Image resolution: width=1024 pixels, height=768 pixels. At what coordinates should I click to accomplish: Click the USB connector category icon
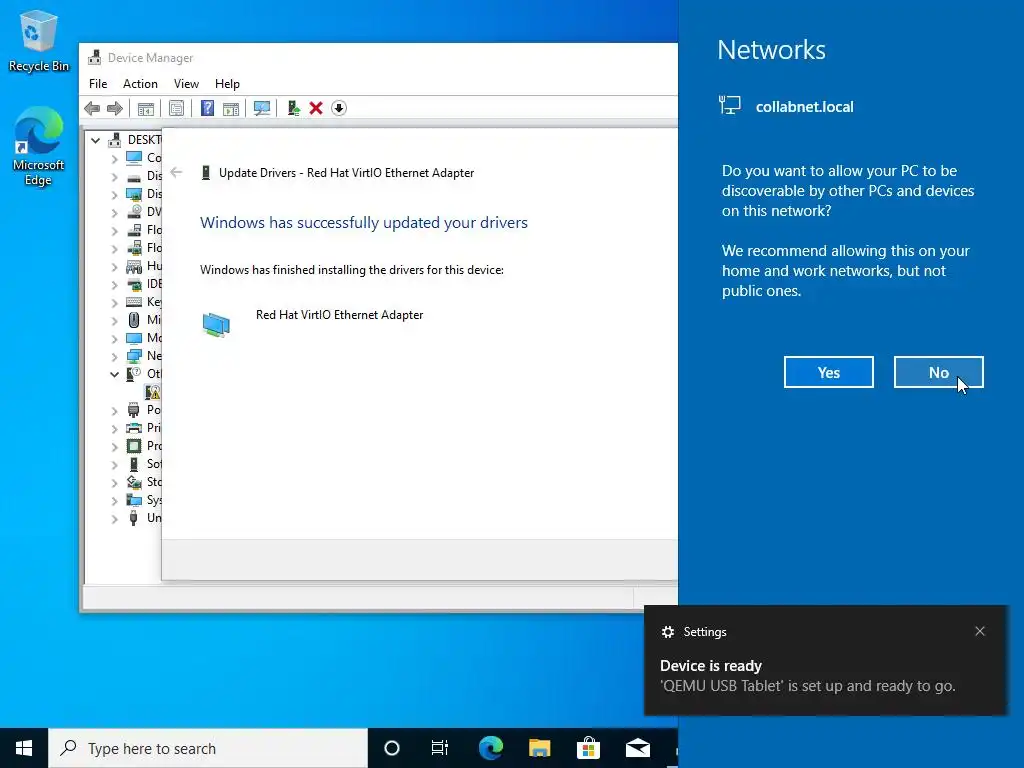tap(134, 518)
